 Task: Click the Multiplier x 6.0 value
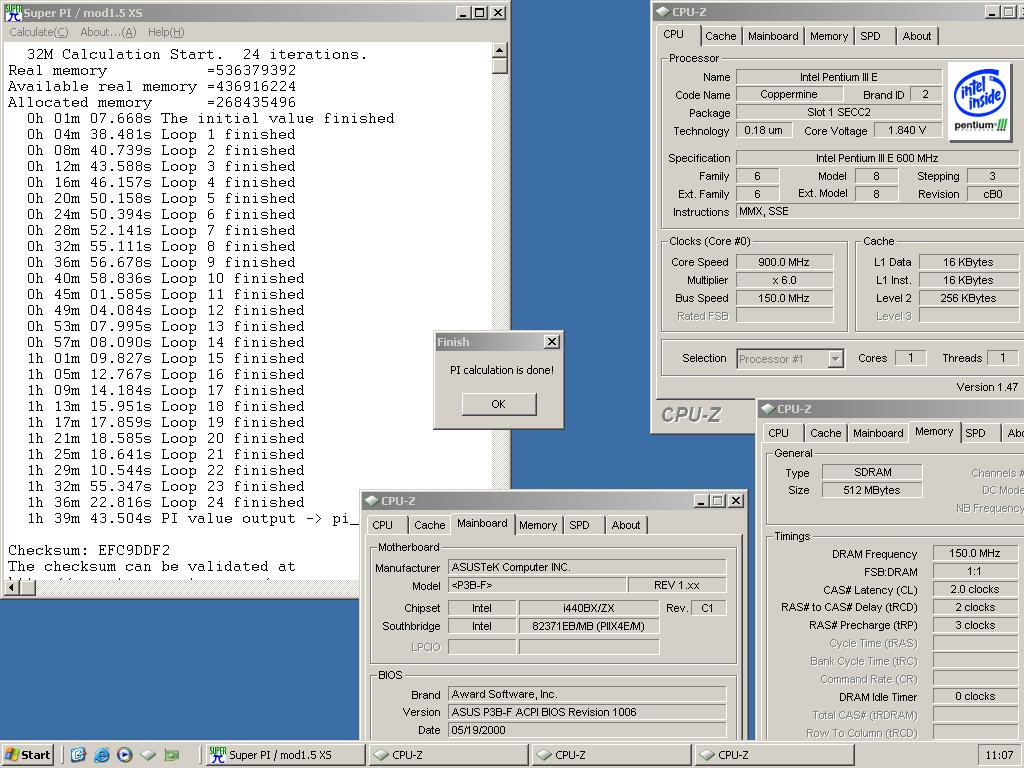(784, 280)
